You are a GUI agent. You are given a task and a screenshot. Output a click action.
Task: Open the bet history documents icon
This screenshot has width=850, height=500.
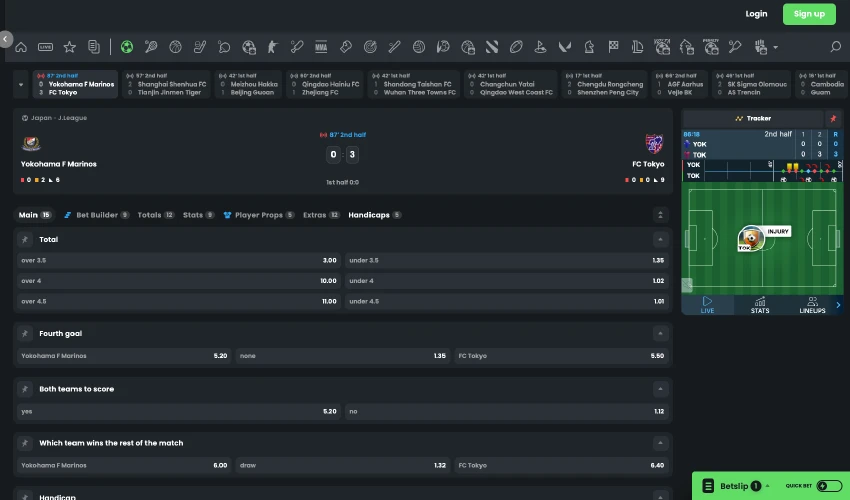94,47
